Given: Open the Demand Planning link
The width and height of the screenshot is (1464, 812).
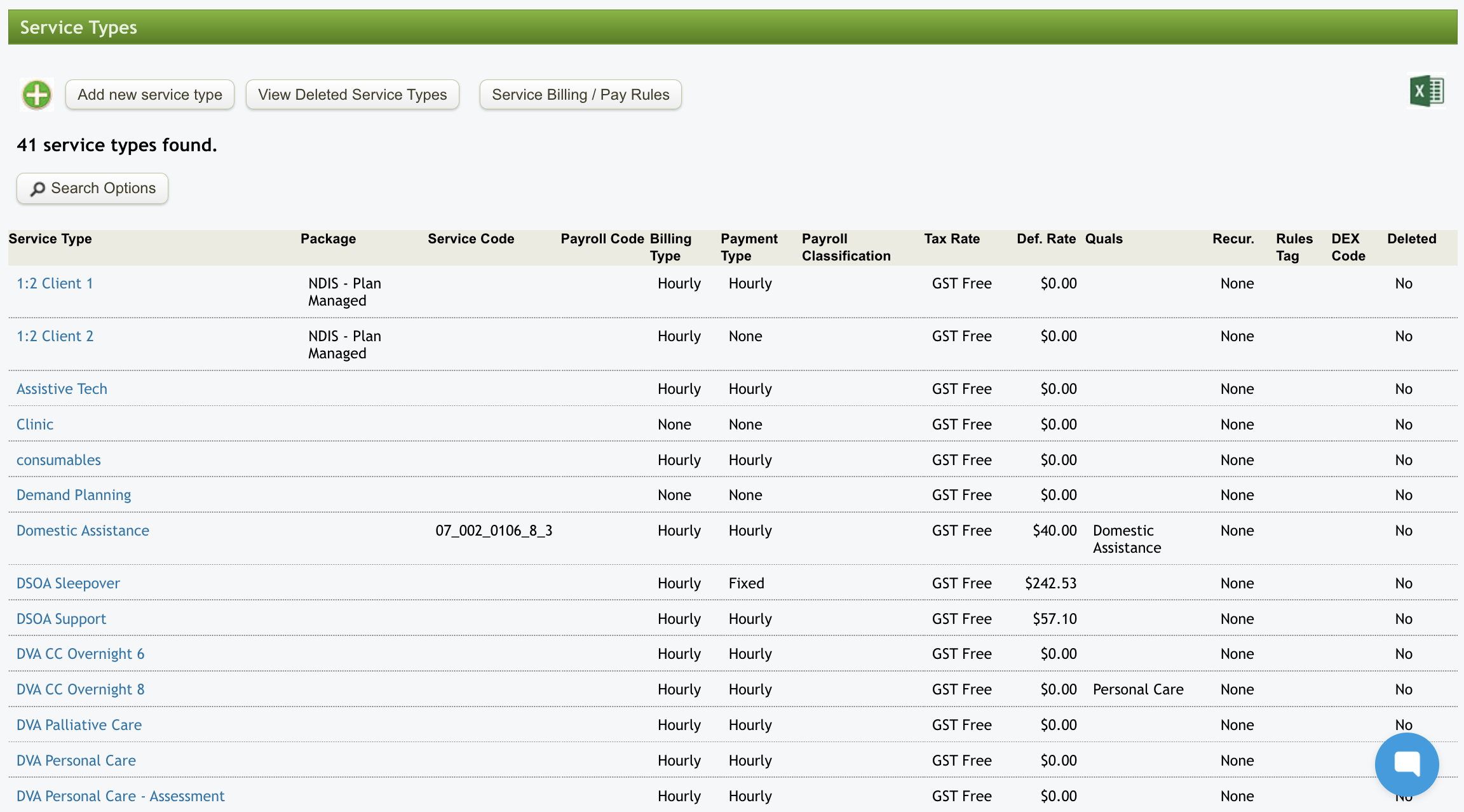Looking at the screenshot, I should click(74, 495).
